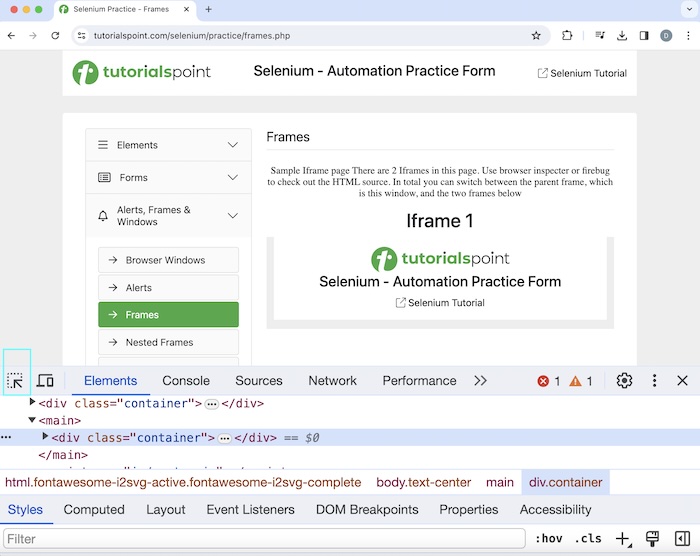
Task: Bookmark this page with the star icon
Action: [536, 35]
